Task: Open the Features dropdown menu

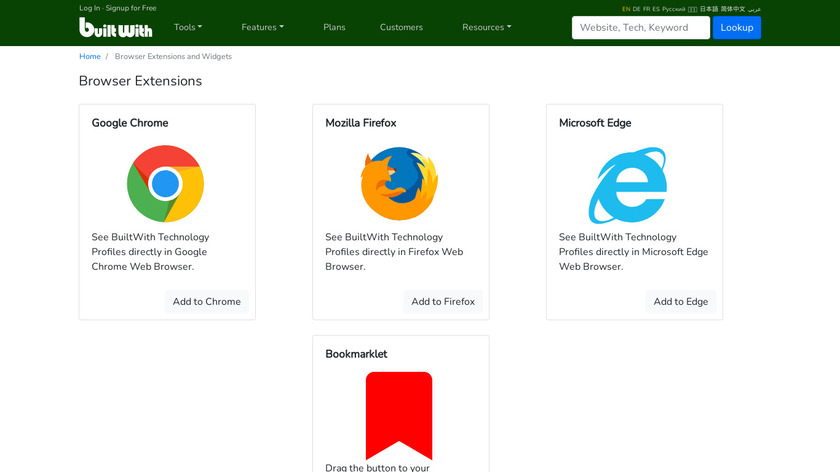Action: (262, 27)
